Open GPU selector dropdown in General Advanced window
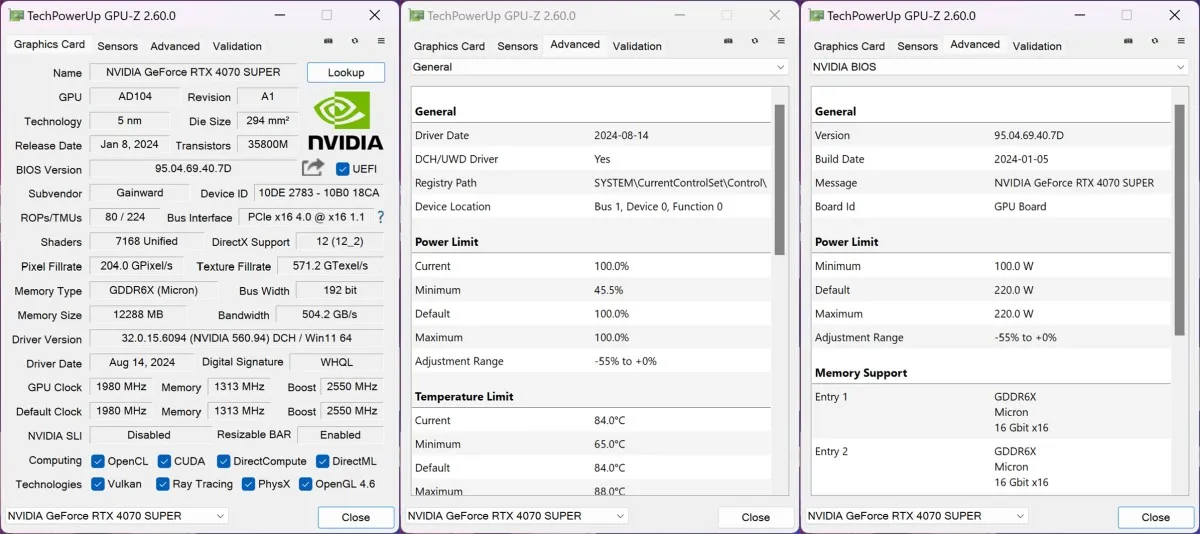 tap(516, 516)
